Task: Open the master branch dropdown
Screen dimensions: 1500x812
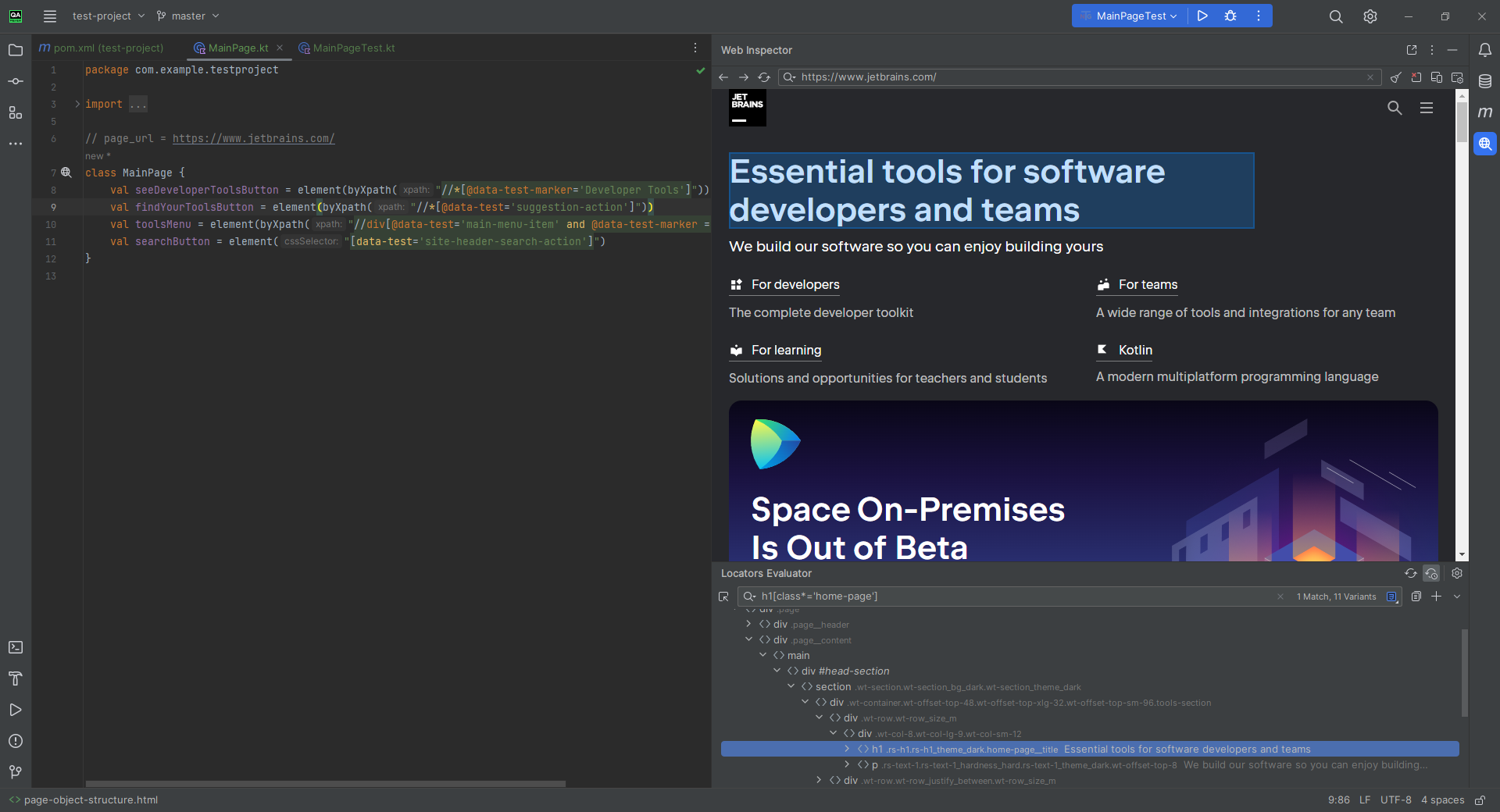Action: 187,16
